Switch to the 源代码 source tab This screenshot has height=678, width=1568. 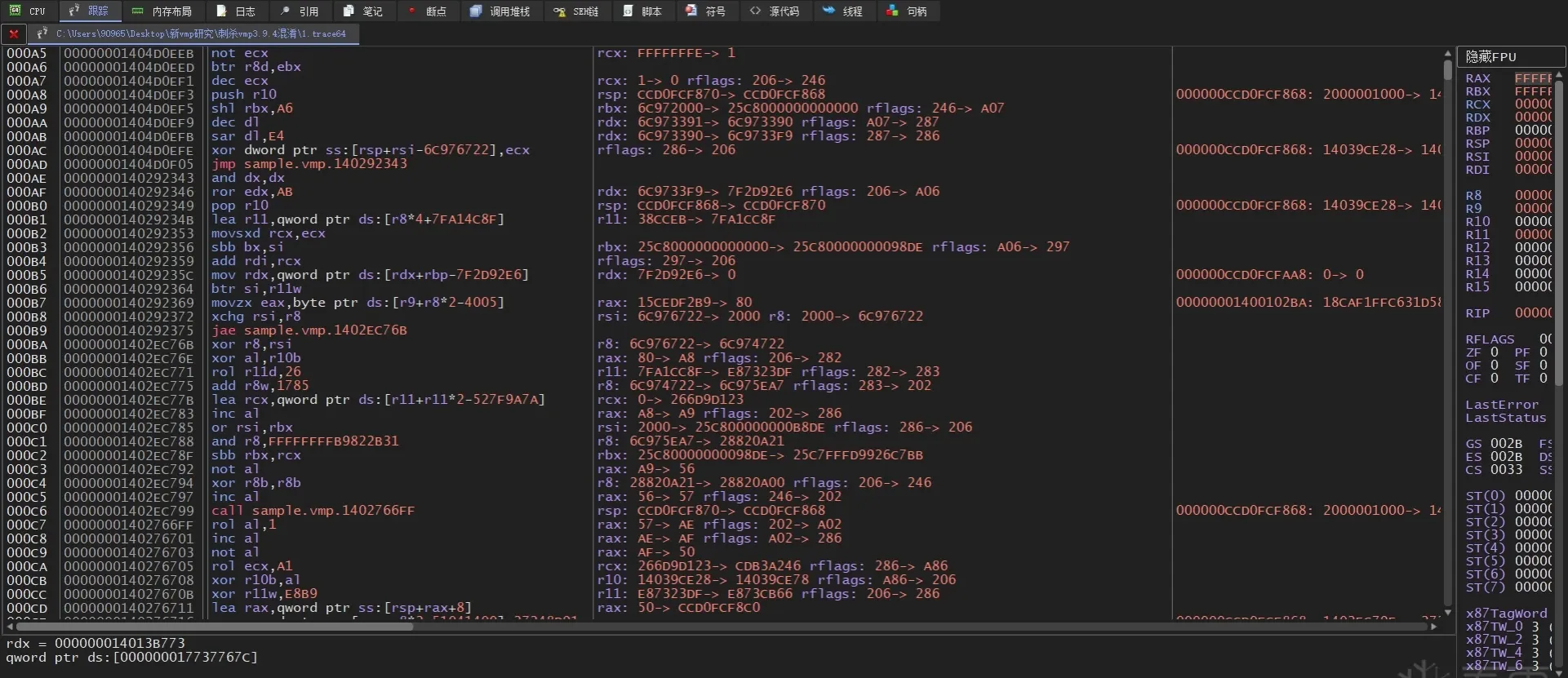click(x=775, y=11)
